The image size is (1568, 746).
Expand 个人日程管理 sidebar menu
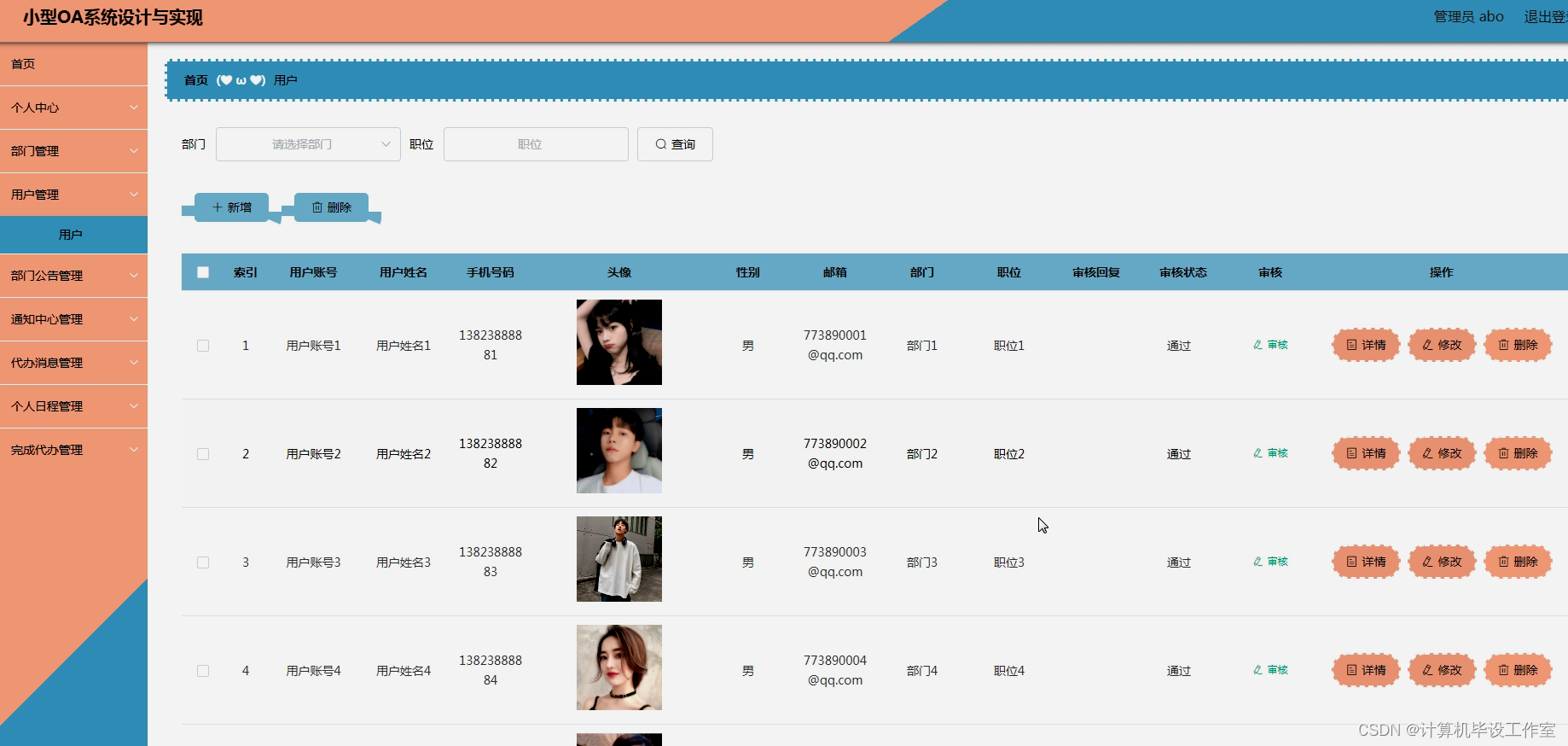[73, 406]
